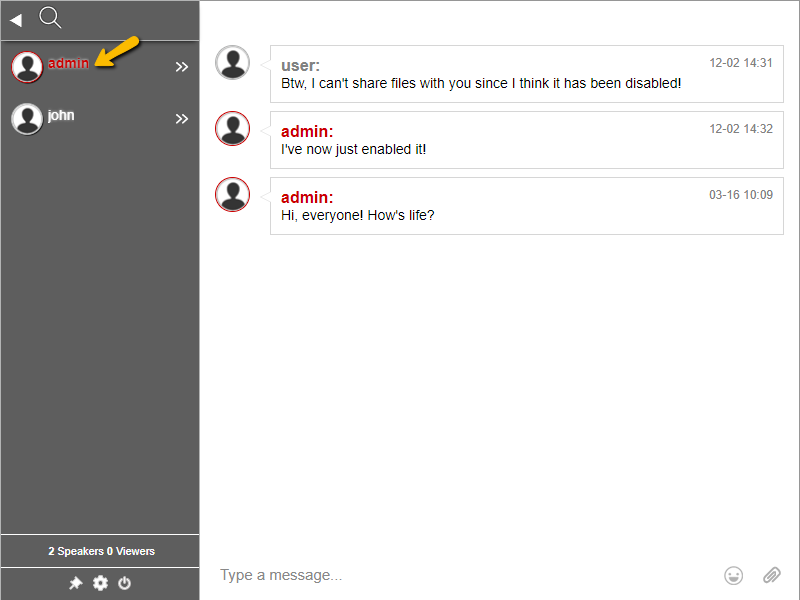Image resolution: width=800 pixels, height=600 pixels.
Task: Click the avatar beside "Hi, everyone! How's life?"
Action: tap(233, 195)
